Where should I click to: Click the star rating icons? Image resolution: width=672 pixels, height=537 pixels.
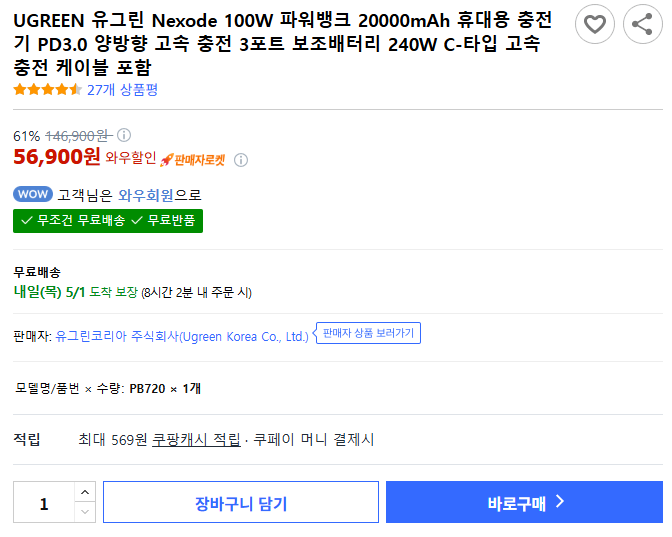coord(47,90)
